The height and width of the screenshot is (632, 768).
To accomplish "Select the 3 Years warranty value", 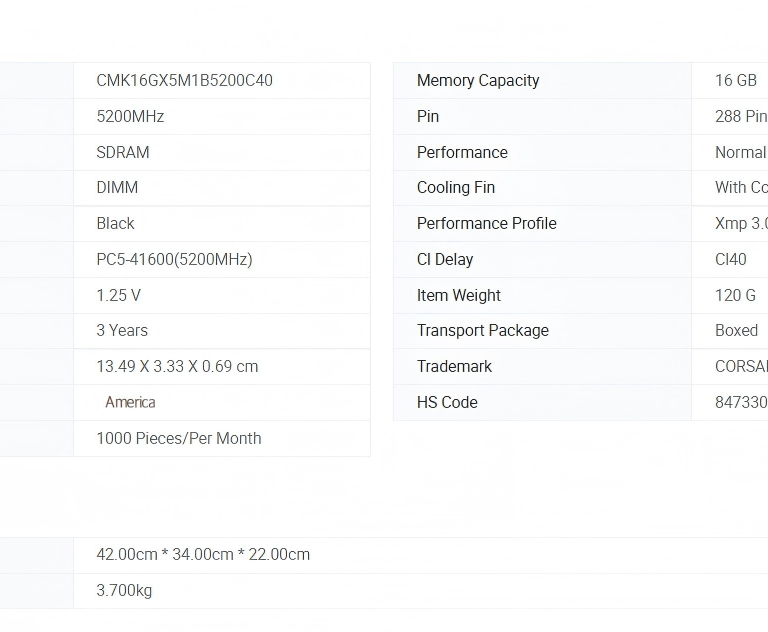I will click(122, 331).
